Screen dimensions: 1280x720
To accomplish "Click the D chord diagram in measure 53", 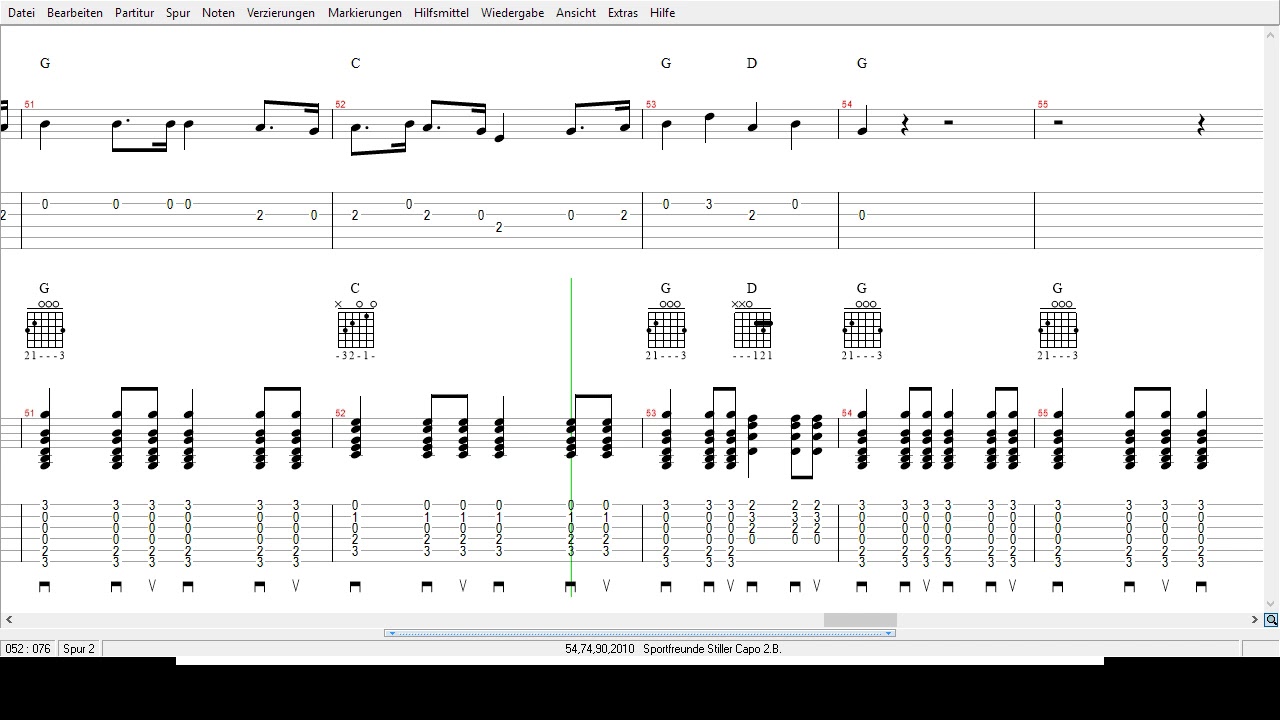I will (x=752, y=328).
